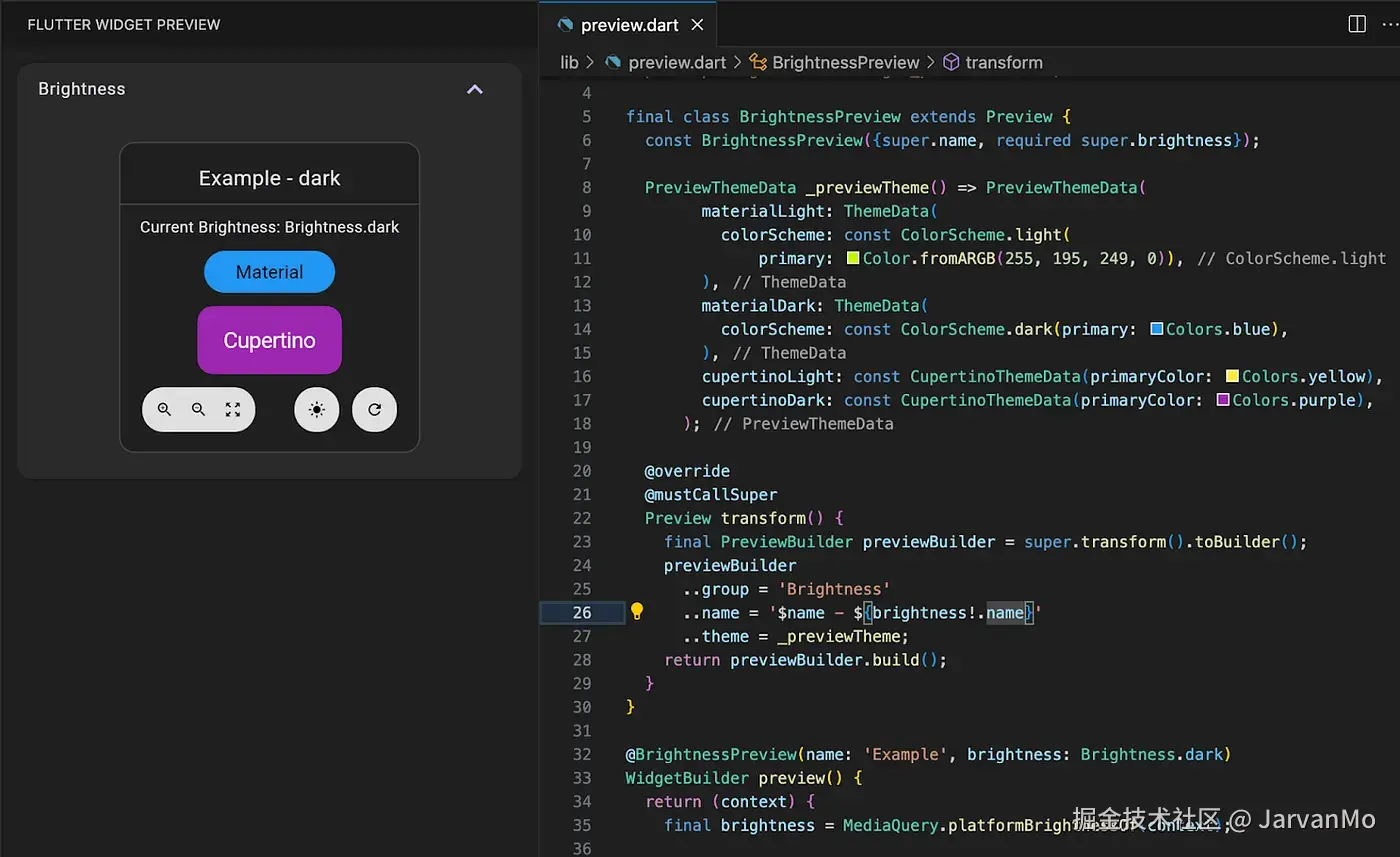Click the zoom out magnifier in preview controls
The height and width of the screenshot is (857, 1400).
198,410
